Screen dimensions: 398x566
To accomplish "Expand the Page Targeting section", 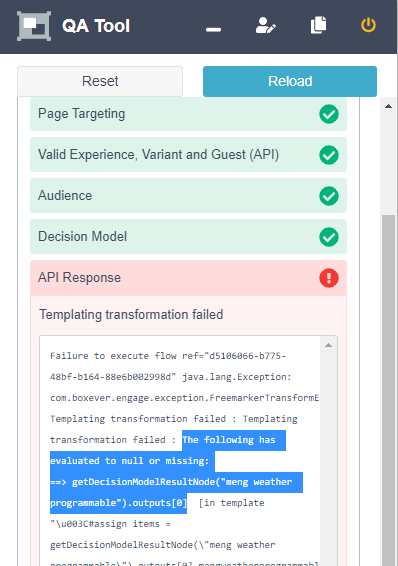I will pos(188,114).
